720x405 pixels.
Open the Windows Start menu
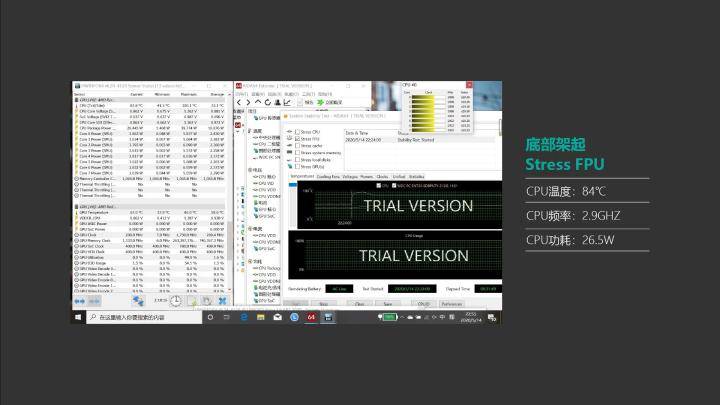pos(78,317)
